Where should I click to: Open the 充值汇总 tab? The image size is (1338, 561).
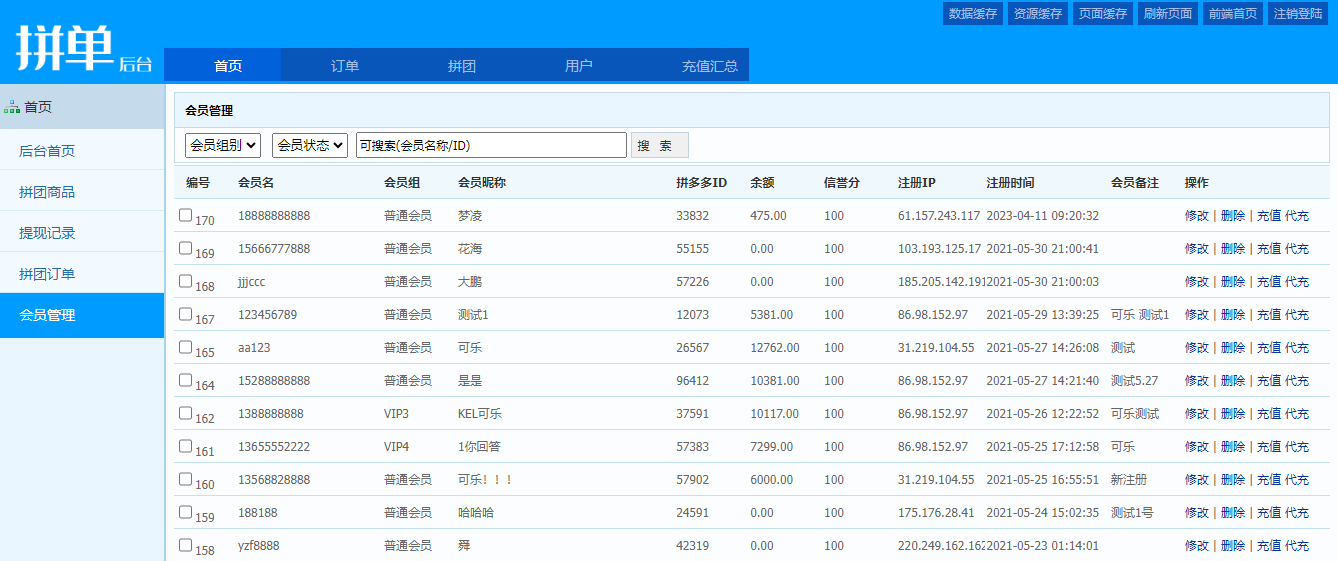point(710,66)
